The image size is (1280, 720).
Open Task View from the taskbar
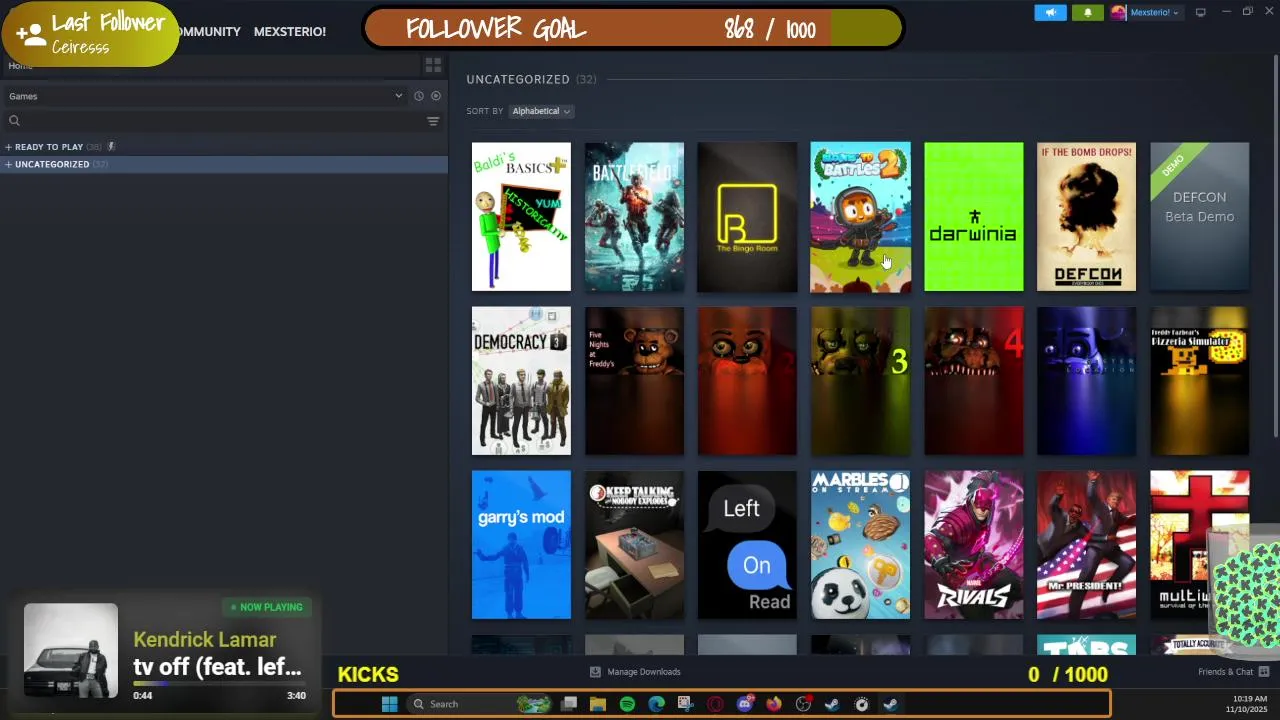tap(569, 704)
